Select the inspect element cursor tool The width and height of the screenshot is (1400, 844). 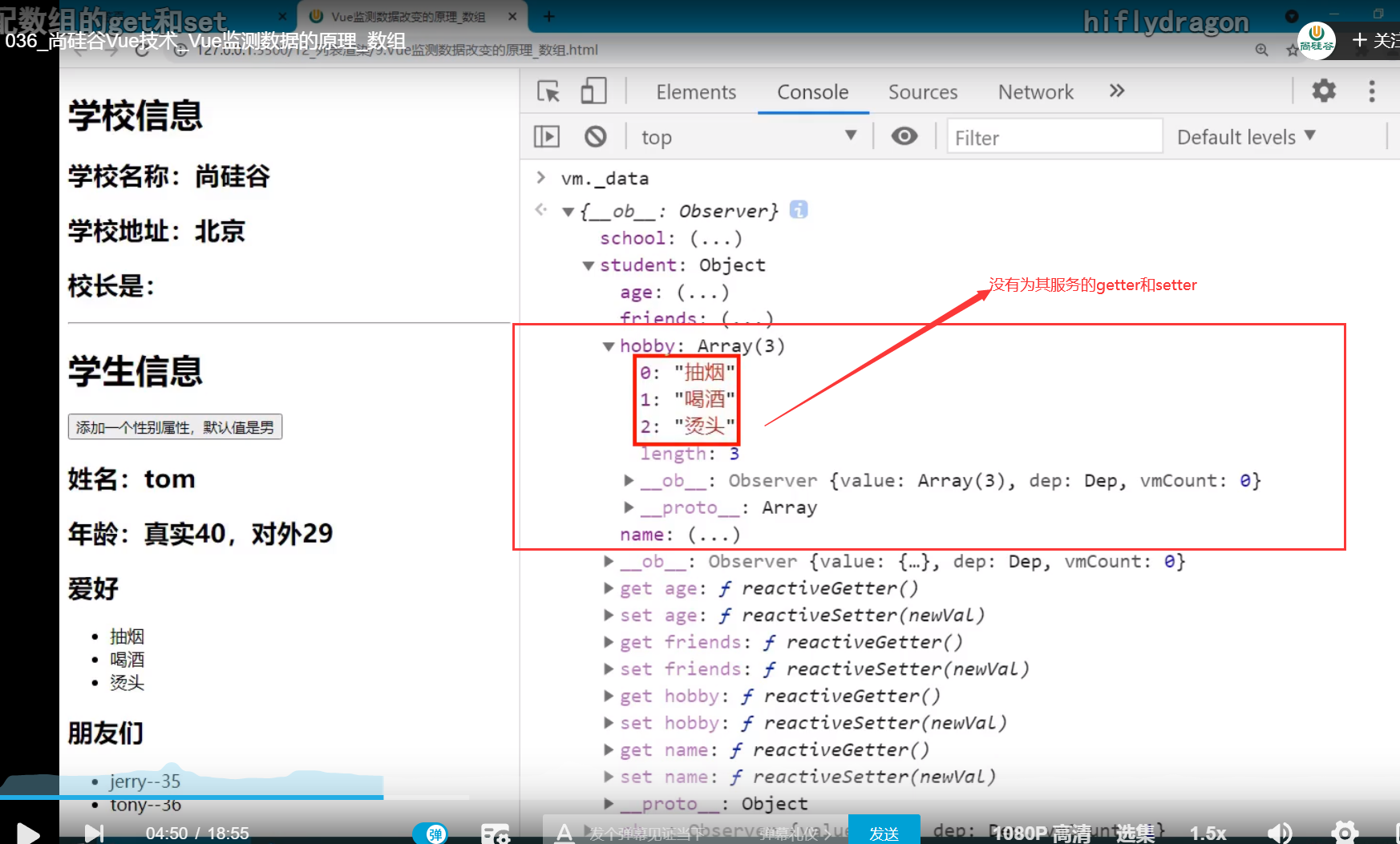pyautogui.click(x=548, y=91)
